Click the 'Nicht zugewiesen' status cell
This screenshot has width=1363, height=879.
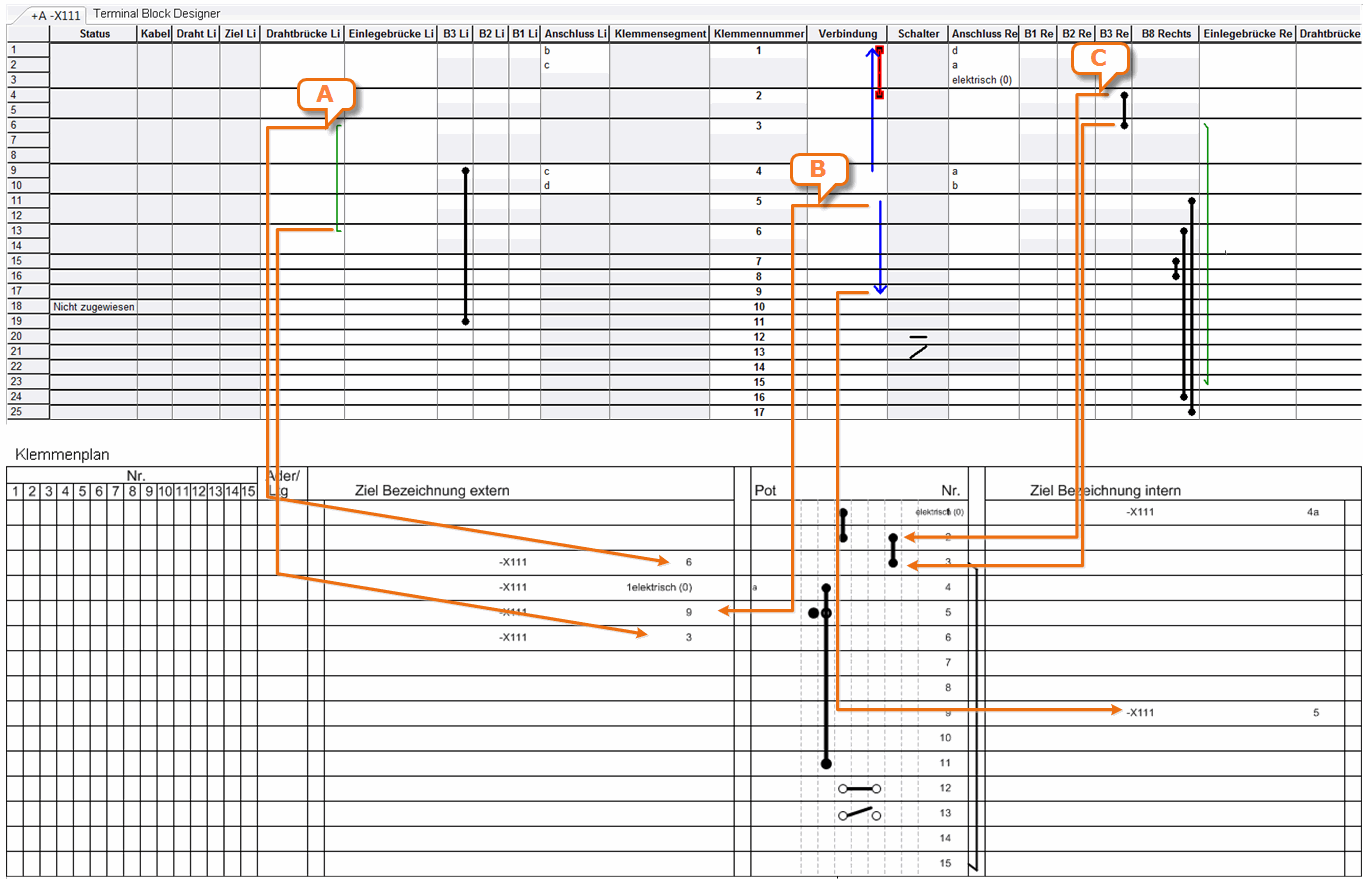tap(94, 307)
